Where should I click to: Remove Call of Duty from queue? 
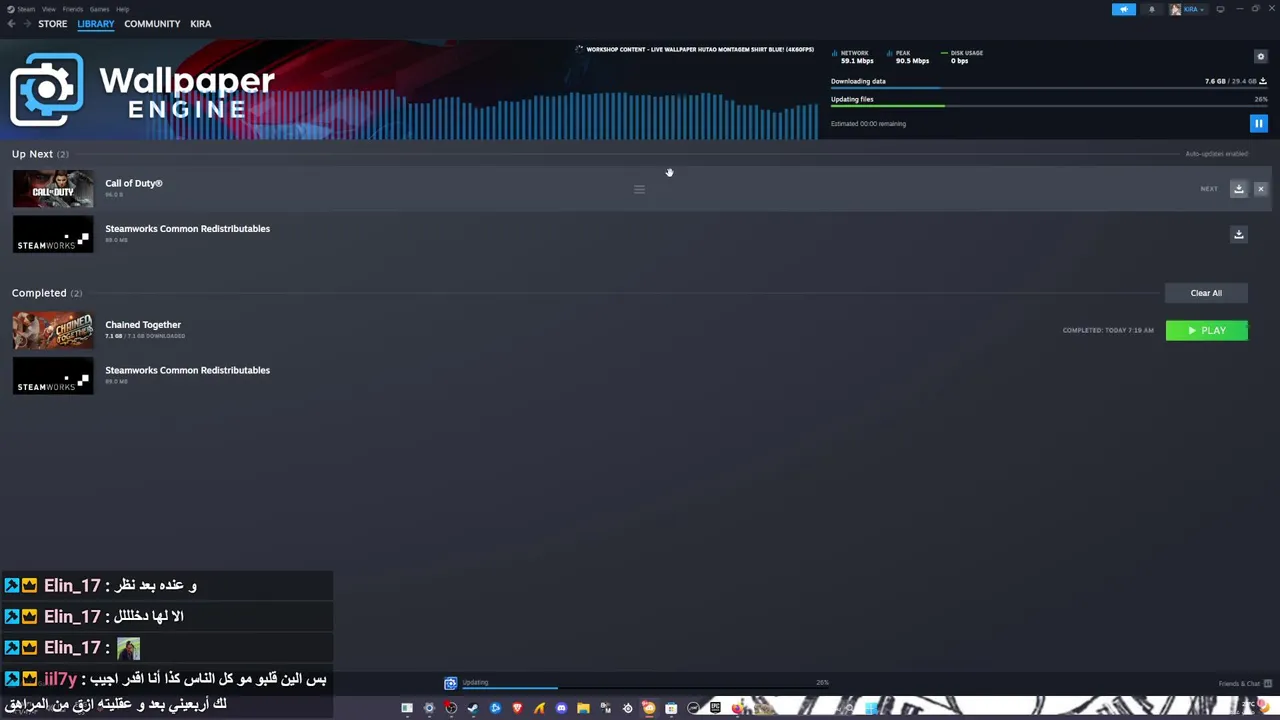1260,188
